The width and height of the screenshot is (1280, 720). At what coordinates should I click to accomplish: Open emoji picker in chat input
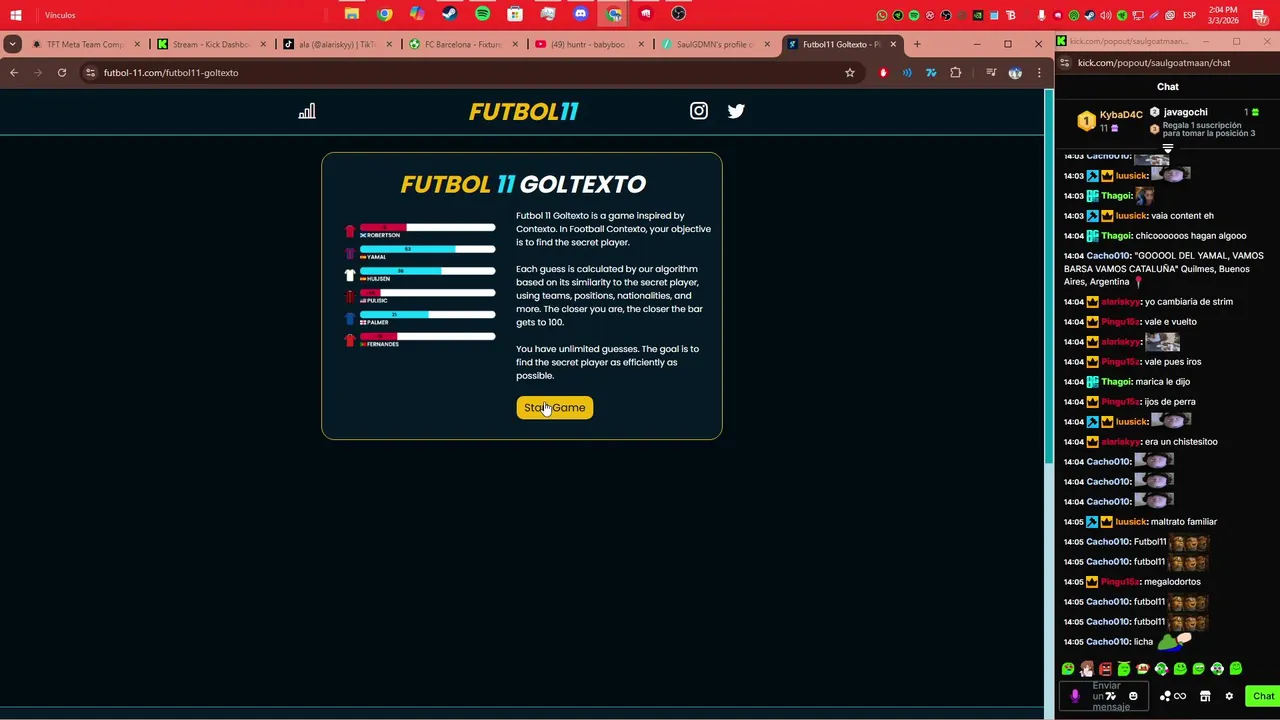tap(1133, 696)
